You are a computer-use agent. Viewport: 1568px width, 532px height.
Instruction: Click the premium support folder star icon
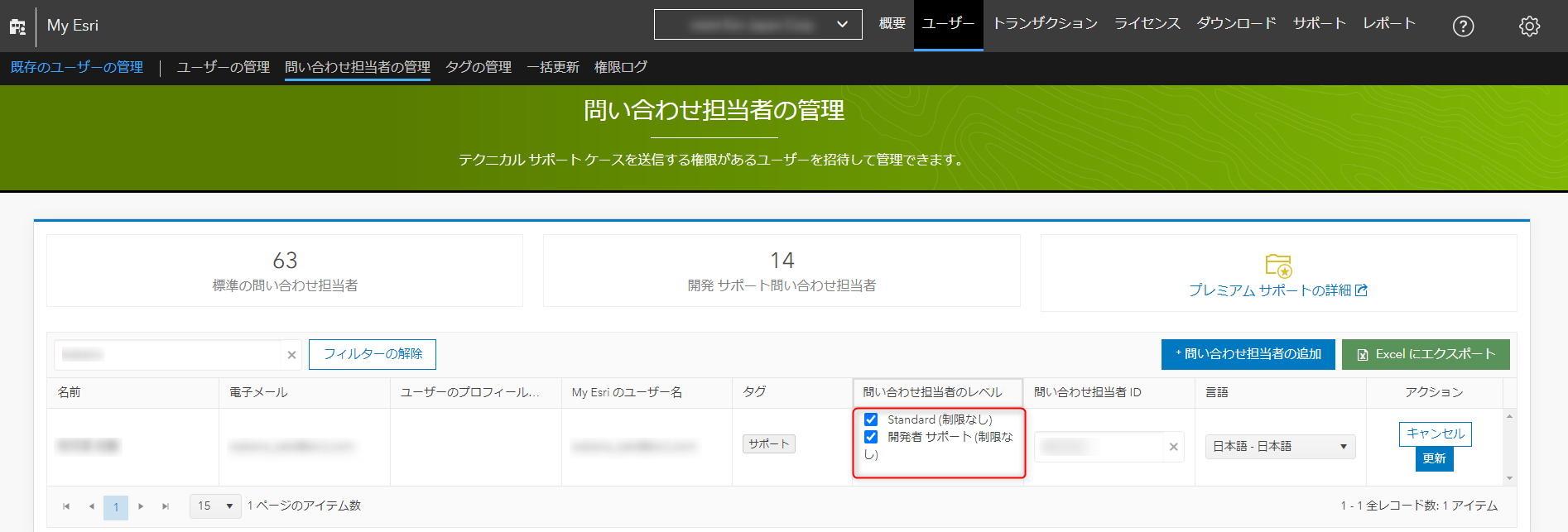[1278, 266]
